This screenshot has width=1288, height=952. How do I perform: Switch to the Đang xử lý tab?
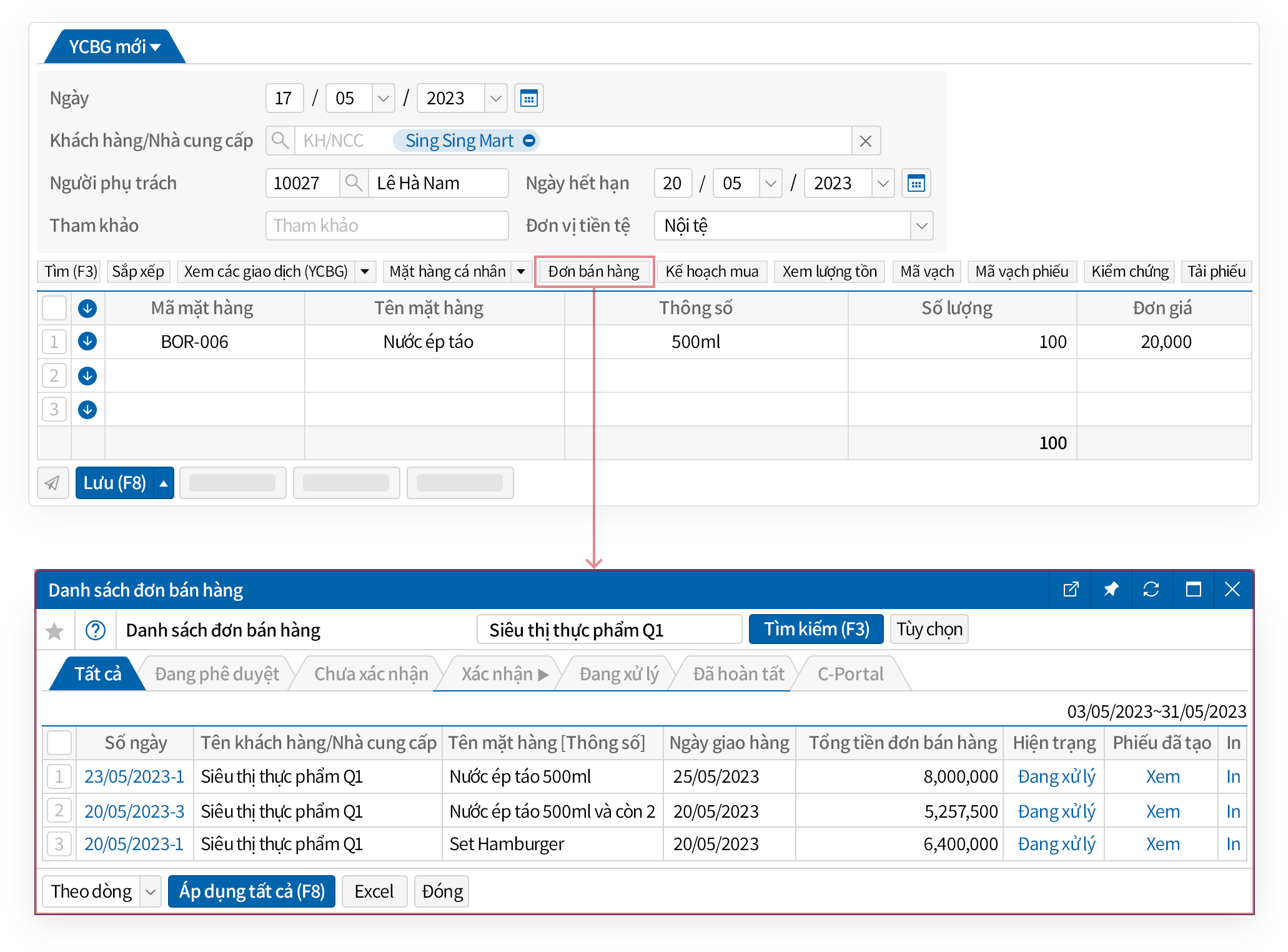click(618, 674)
